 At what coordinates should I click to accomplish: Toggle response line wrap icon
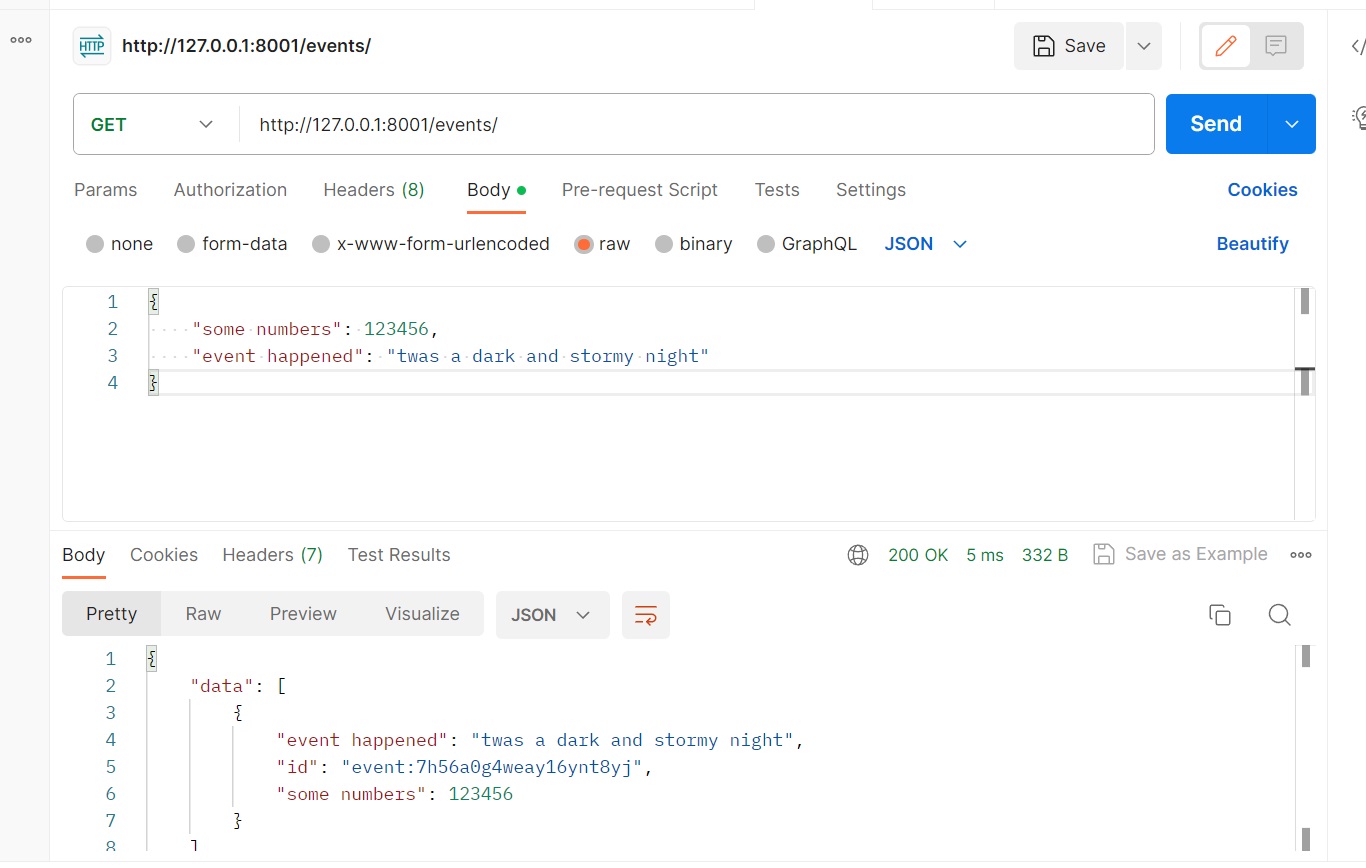tap(646, 615)
